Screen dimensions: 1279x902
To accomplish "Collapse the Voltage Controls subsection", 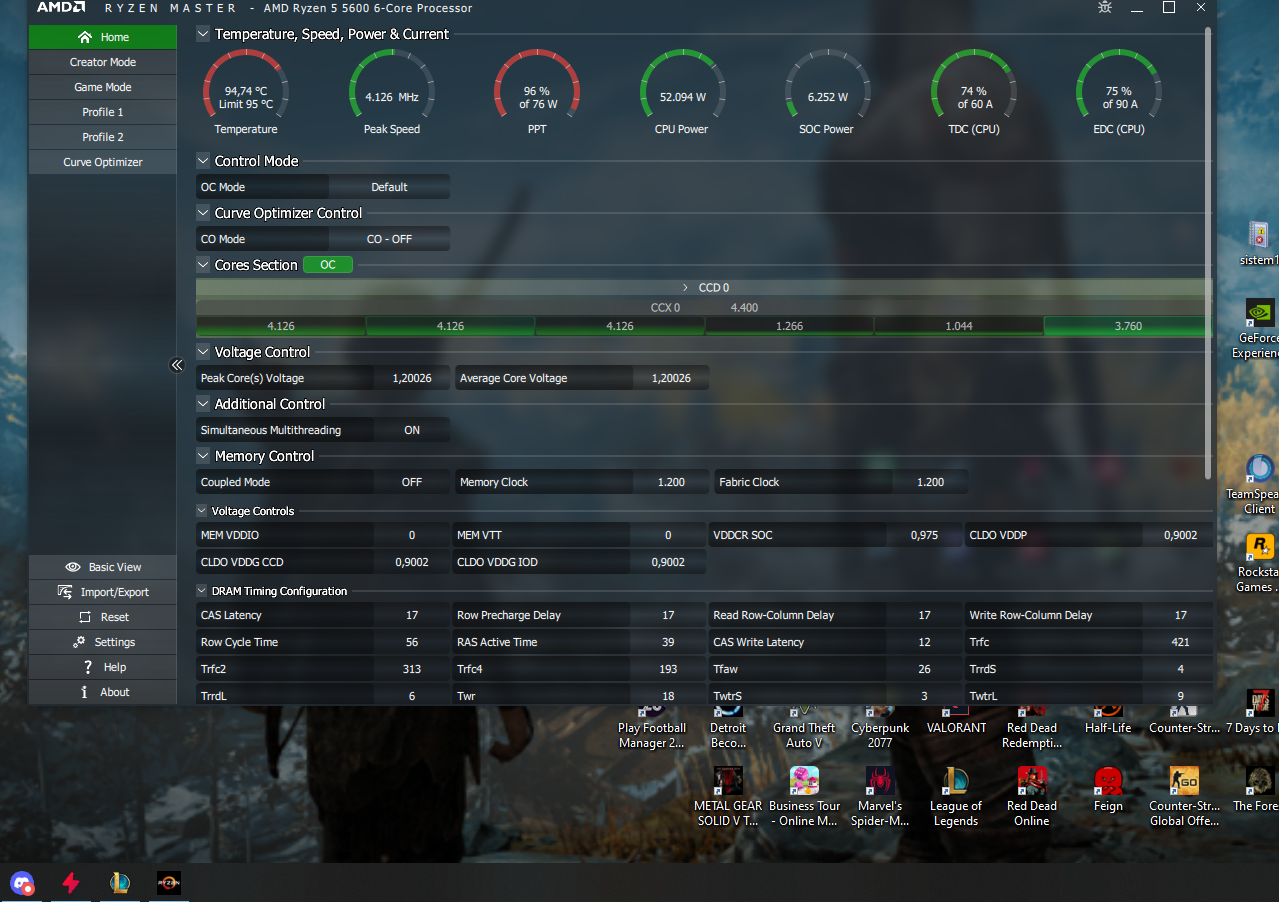I will coord(203,511).
